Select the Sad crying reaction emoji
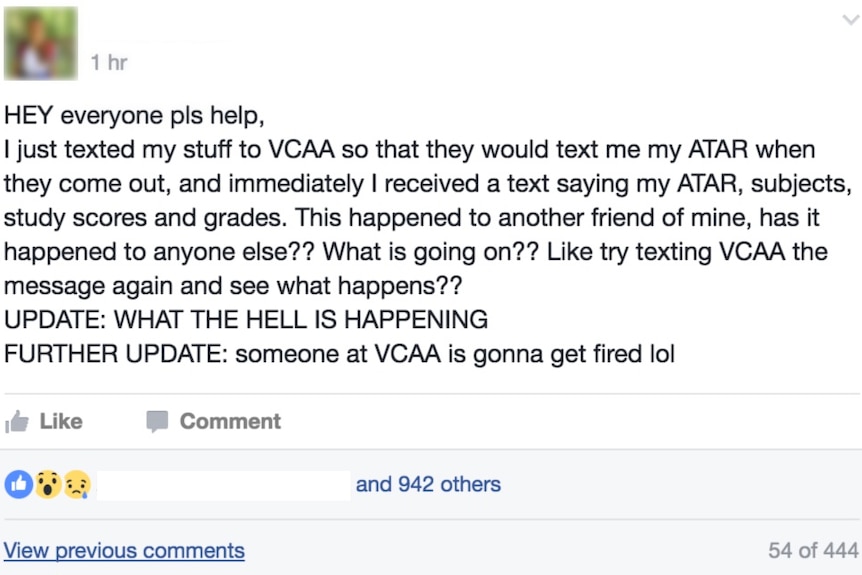862x575 pixels. [77, 484]
